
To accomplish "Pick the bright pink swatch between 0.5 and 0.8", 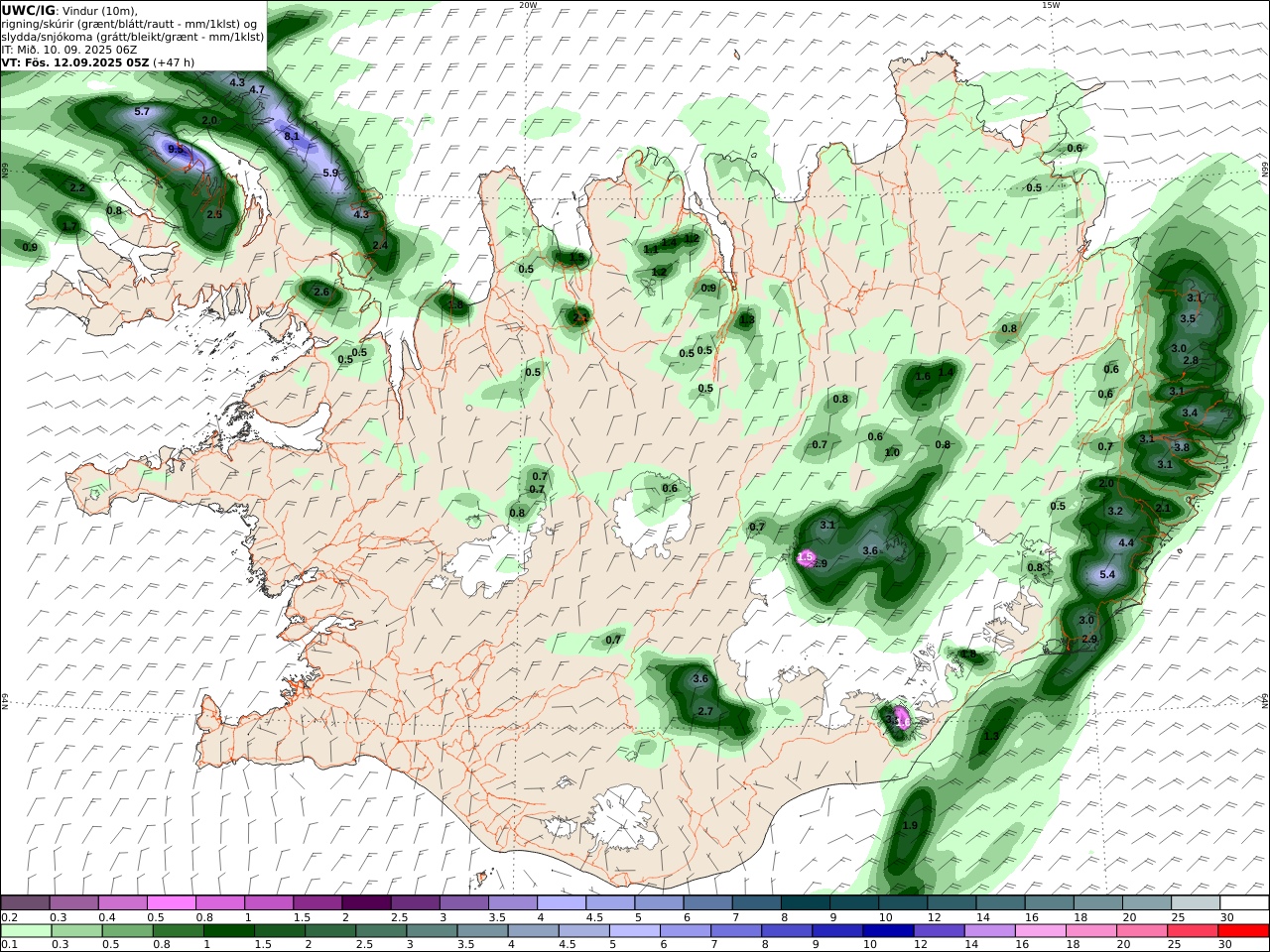I will [x=171, y=903].
